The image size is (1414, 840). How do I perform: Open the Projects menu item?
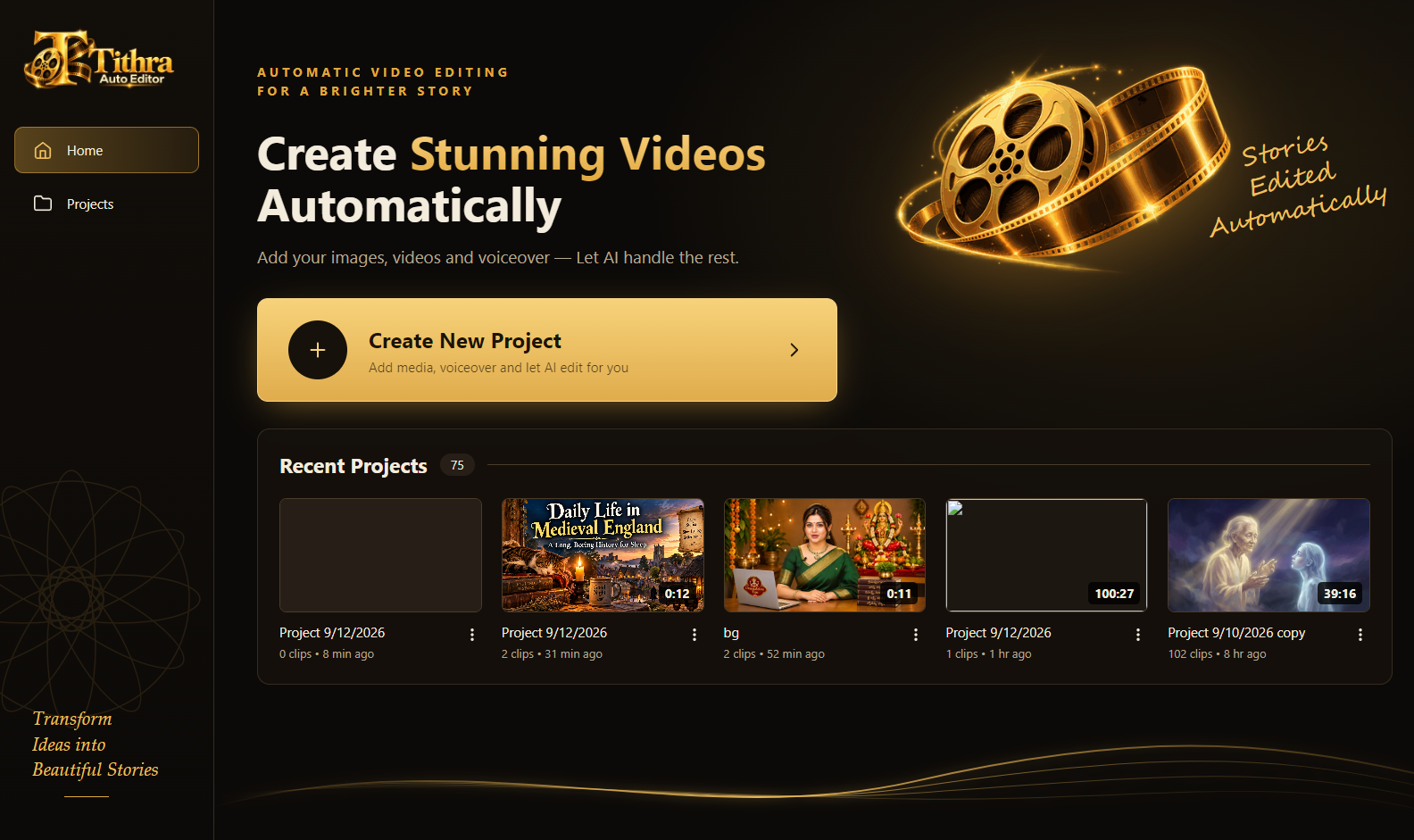106,204
